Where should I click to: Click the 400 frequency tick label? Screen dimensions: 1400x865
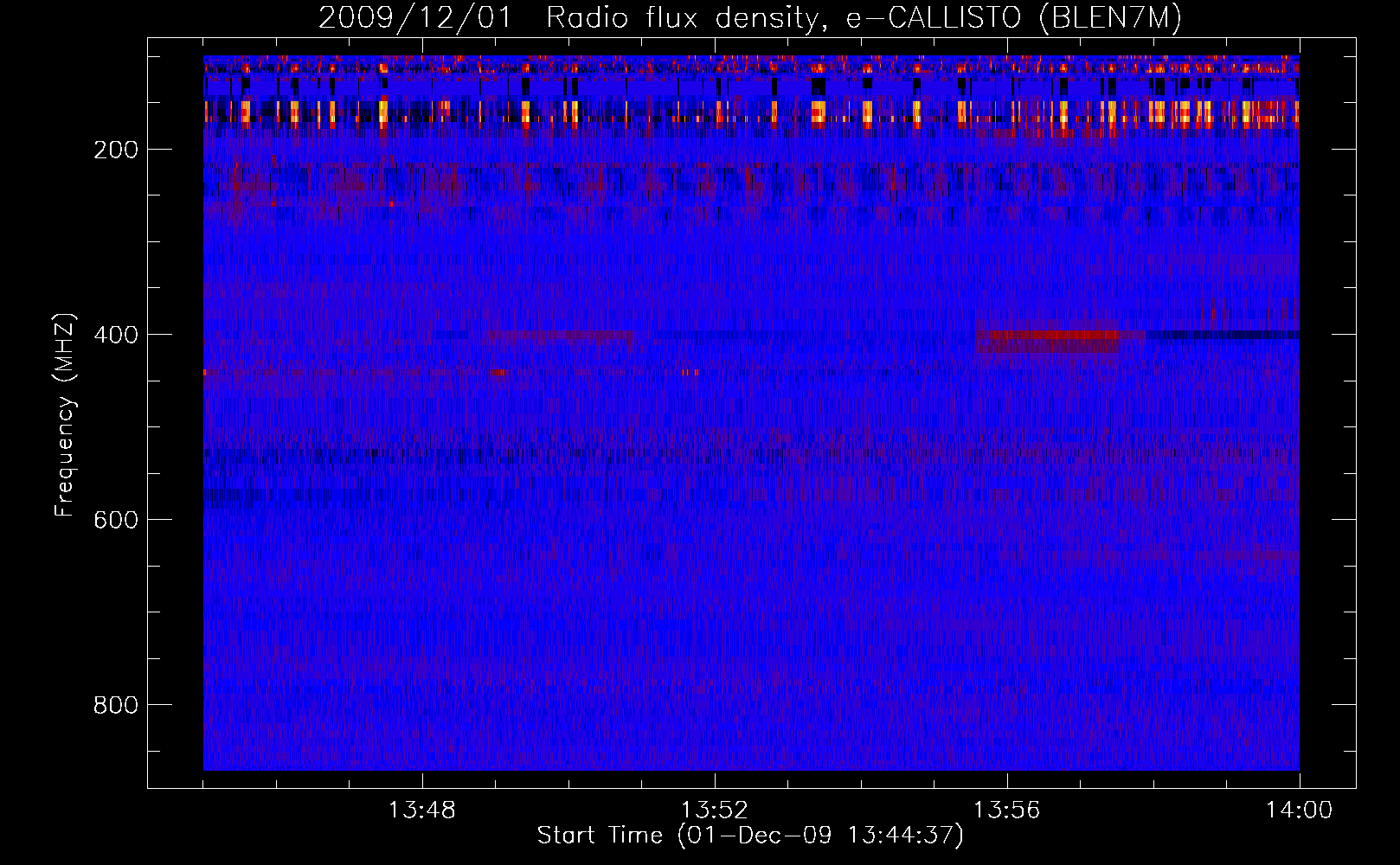pyautogui.click(x=116, y=335)
